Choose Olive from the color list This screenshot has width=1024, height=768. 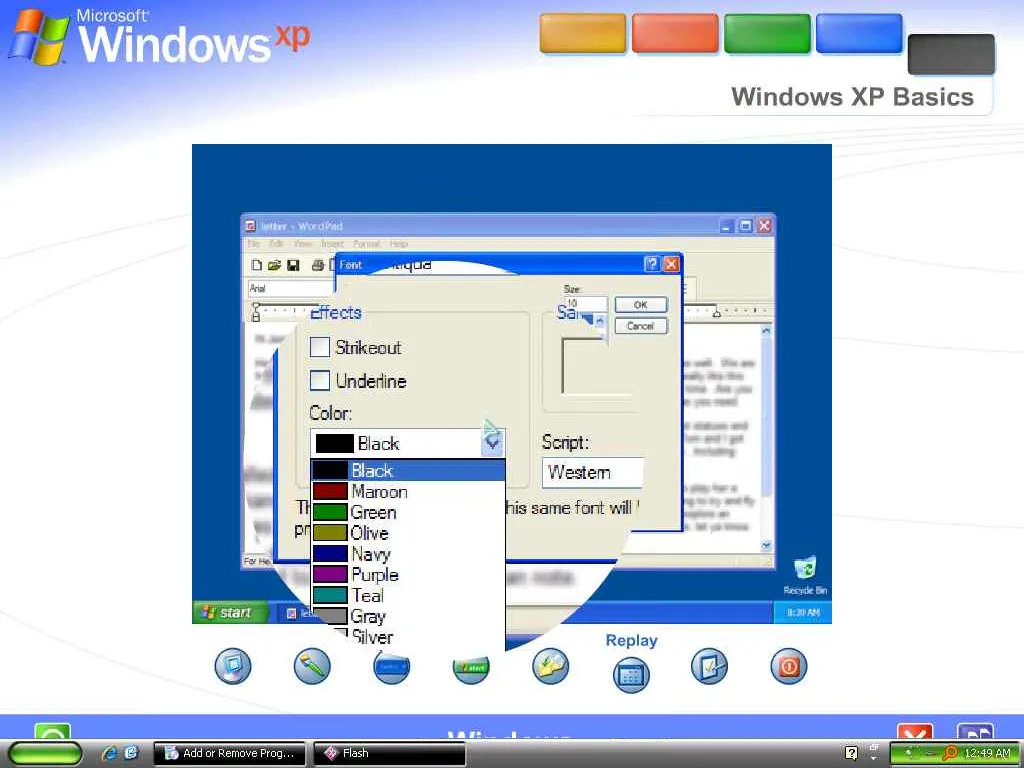pos(408,533)
